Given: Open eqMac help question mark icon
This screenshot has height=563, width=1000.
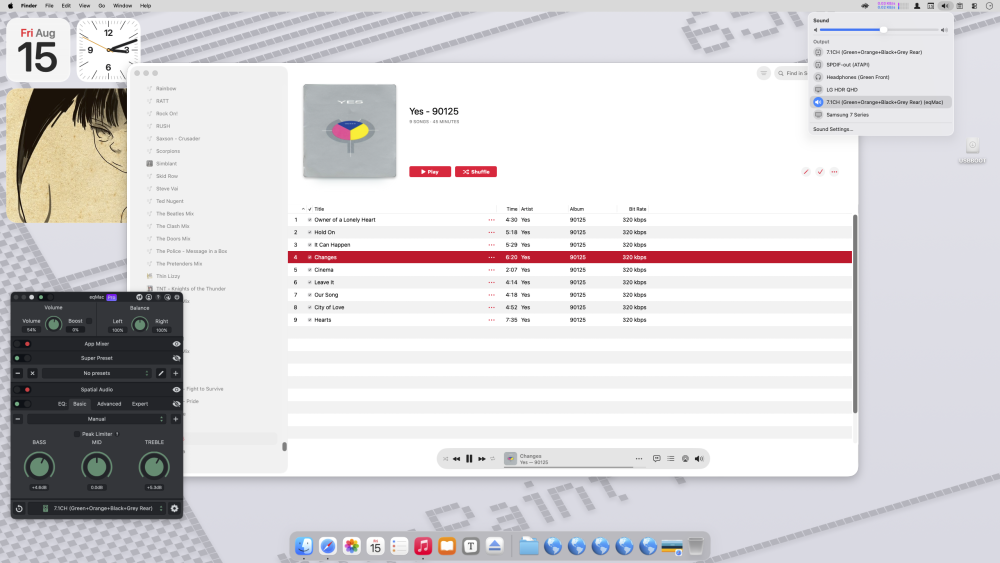Looking at the screenshot, I should [x=158, y=297].
